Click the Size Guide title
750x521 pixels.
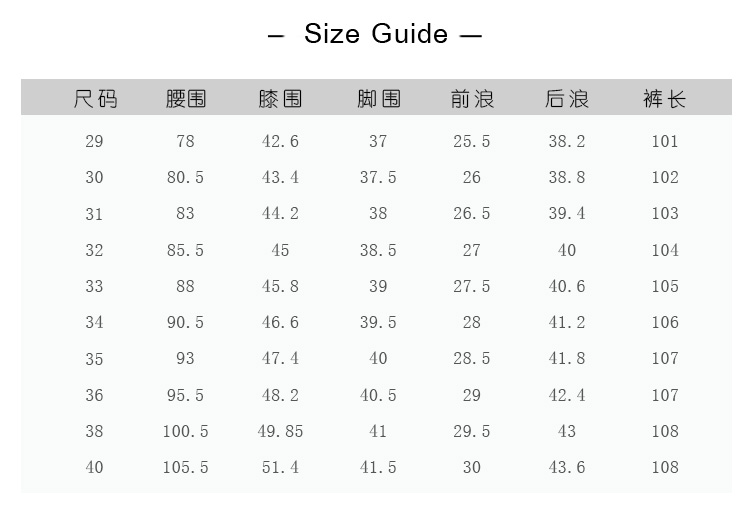click(375, 34)
